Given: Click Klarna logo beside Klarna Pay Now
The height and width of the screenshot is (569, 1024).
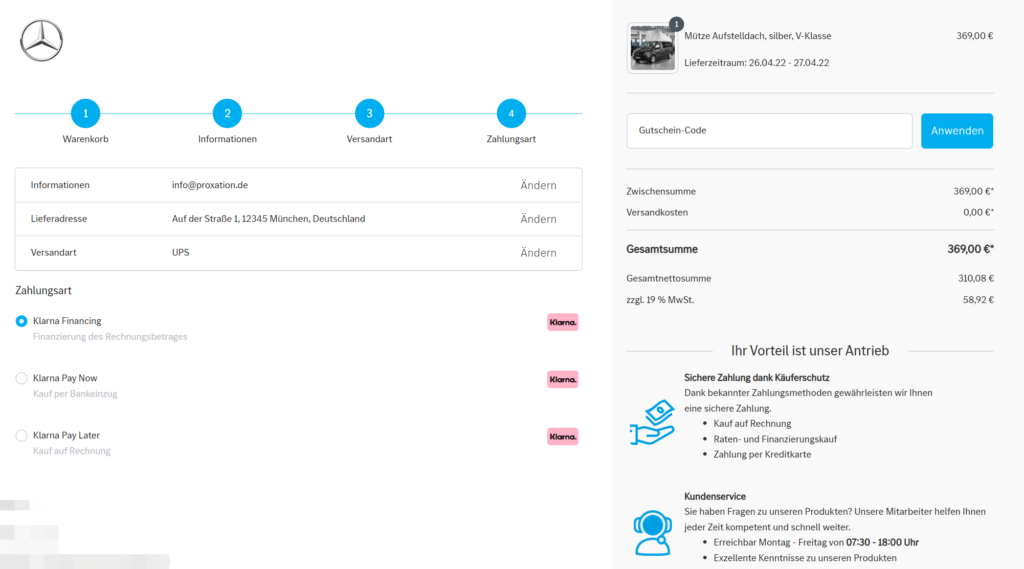Looking at the screenshot, I should (x=562, y=380).
